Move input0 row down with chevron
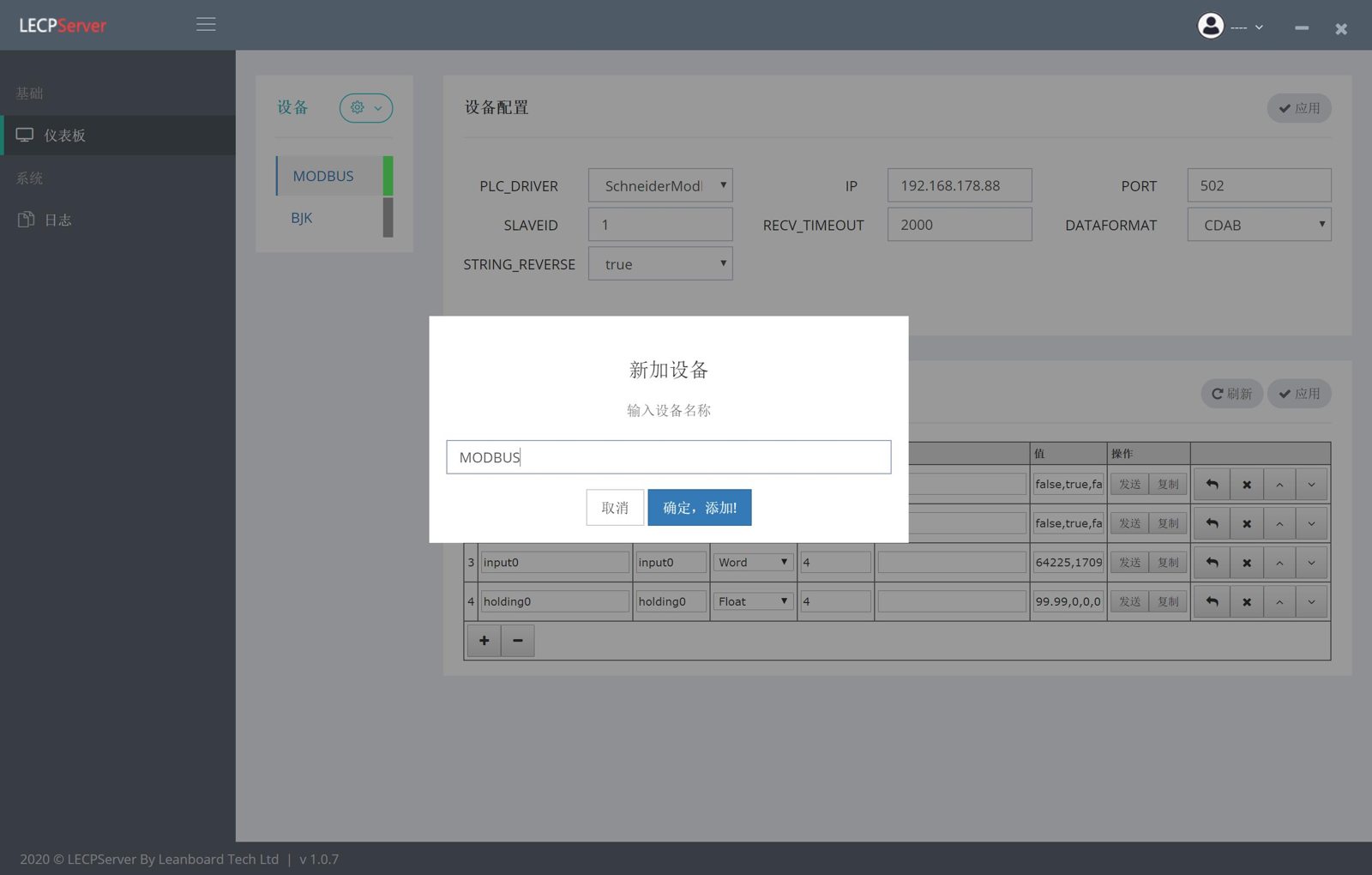This screenshot has width=1372, height=875. [x=1312, y=563]
